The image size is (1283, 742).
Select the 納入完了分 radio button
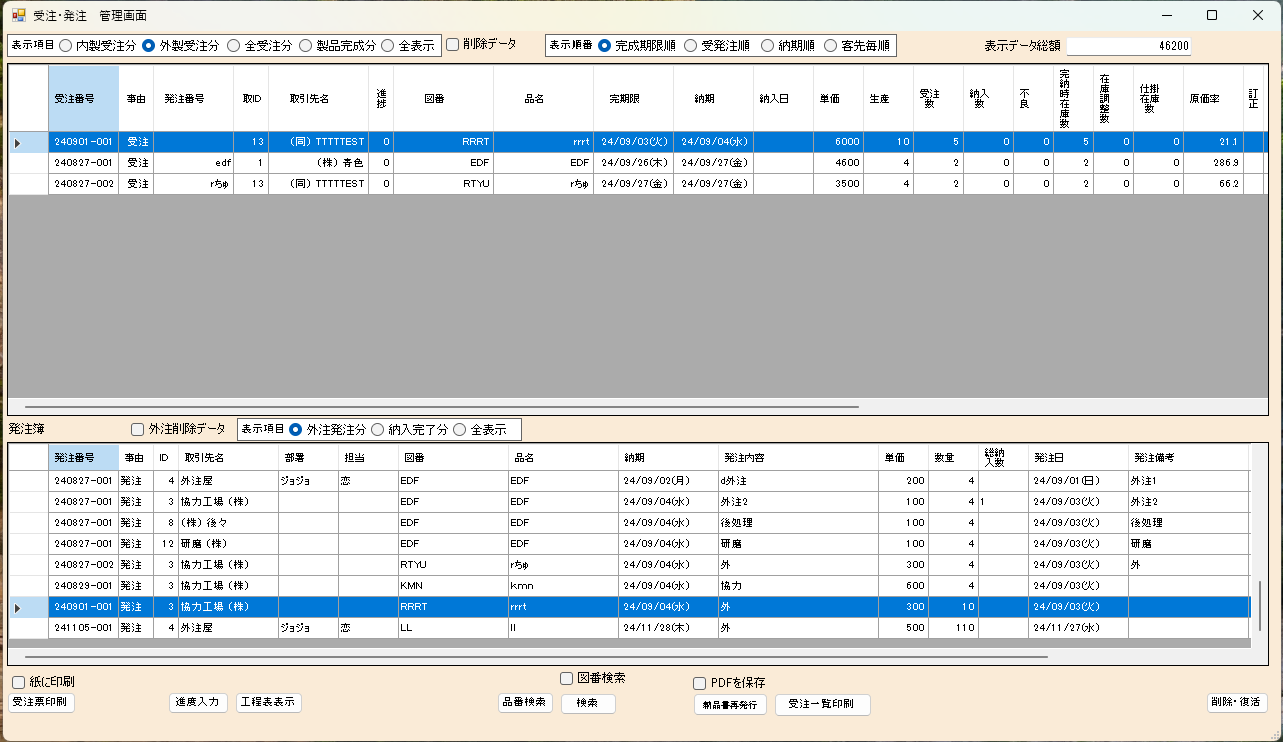tap(409, 430)
